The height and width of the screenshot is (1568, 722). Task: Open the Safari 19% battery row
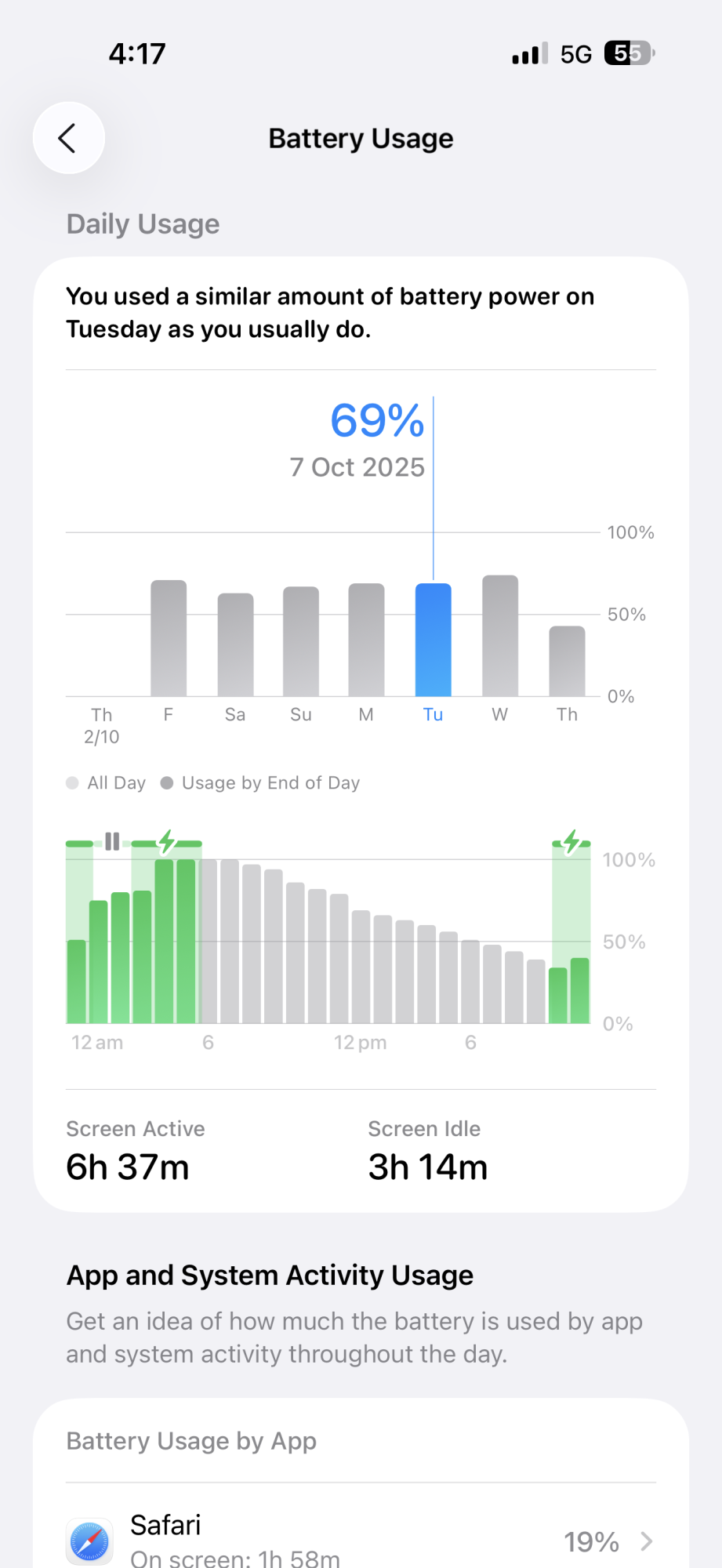point(361,1540)
